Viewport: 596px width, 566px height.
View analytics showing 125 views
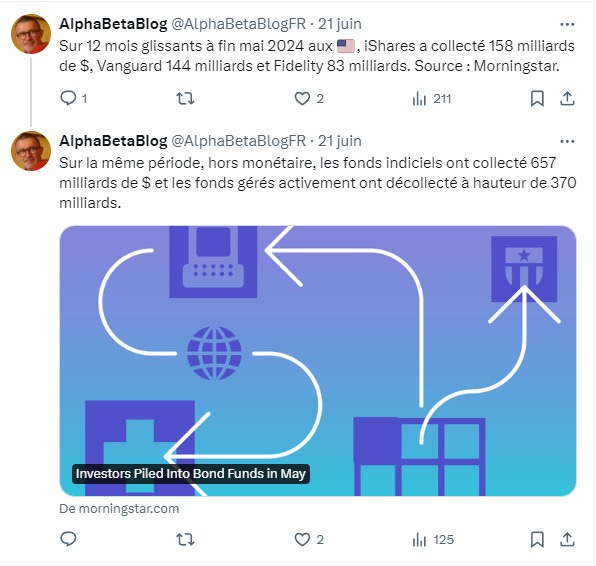pos(433,539)
